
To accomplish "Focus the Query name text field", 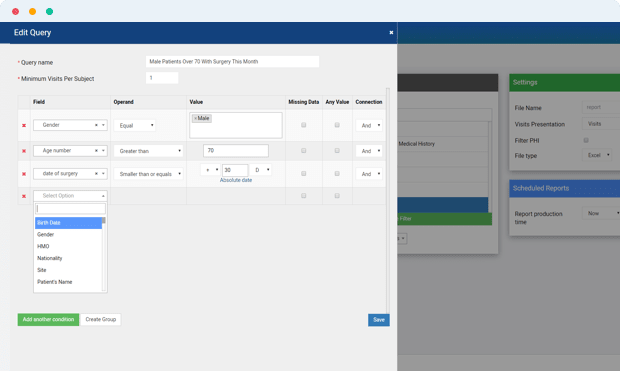I will click(232, 62).
